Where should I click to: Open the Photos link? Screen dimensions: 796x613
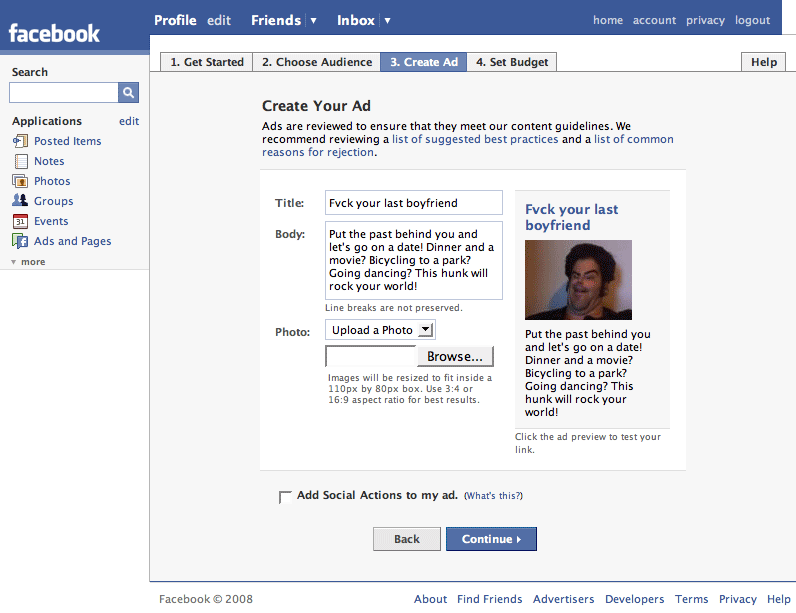[52, 181]
